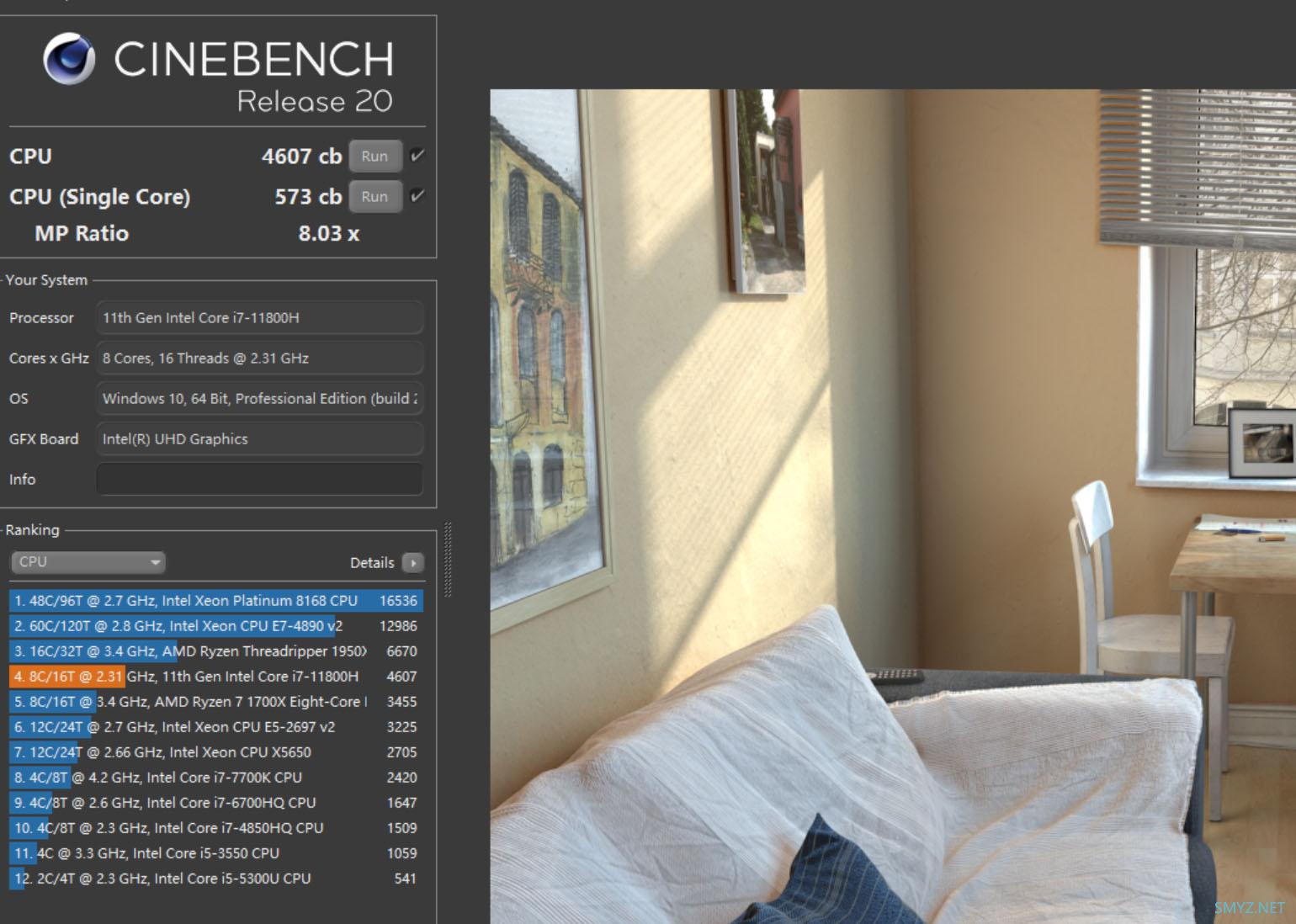Click the CPU score 4607 cb

coord(301,157)
